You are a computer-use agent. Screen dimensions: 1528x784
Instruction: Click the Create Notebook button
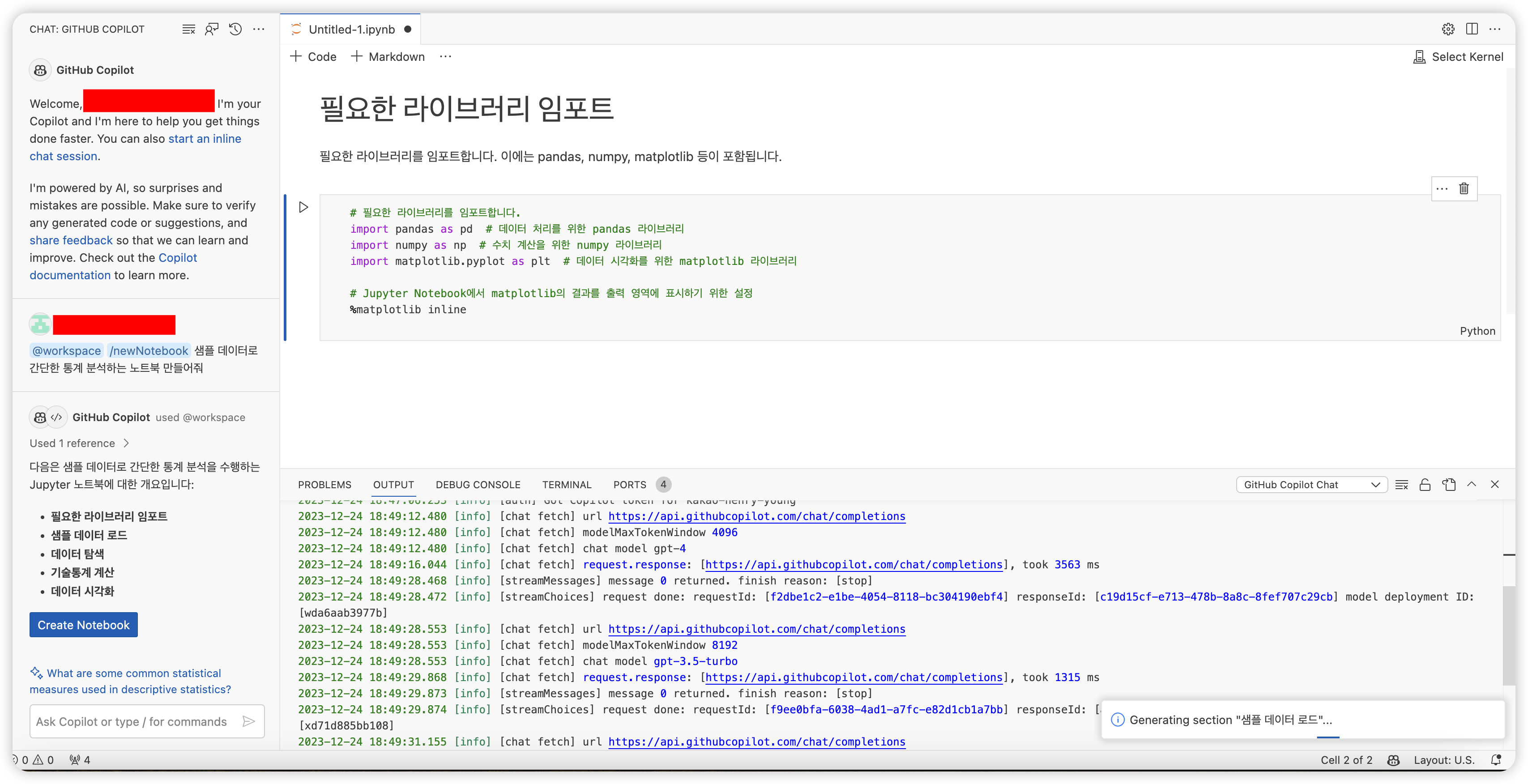point(84,625)
